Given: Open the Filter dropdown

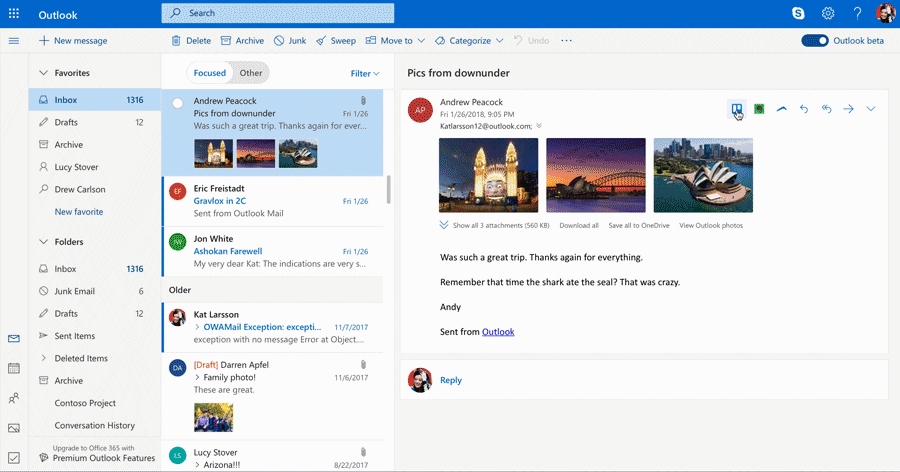Looking at the screenshot, I should pyautogui.click(x=365, y=73).
